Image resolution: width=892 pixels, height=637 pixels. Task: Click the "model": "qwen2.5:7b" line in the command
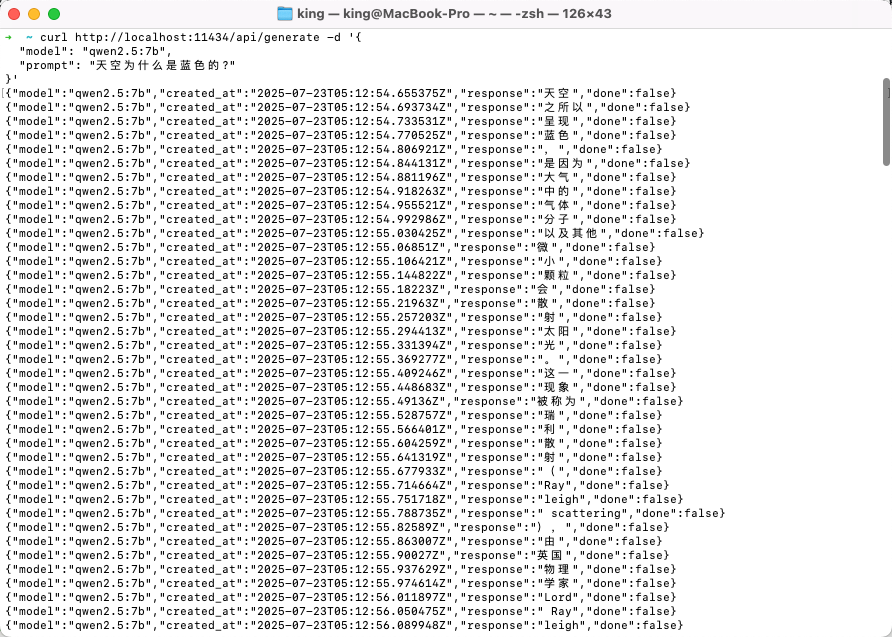pyautogui.click(x=96, y=51)
